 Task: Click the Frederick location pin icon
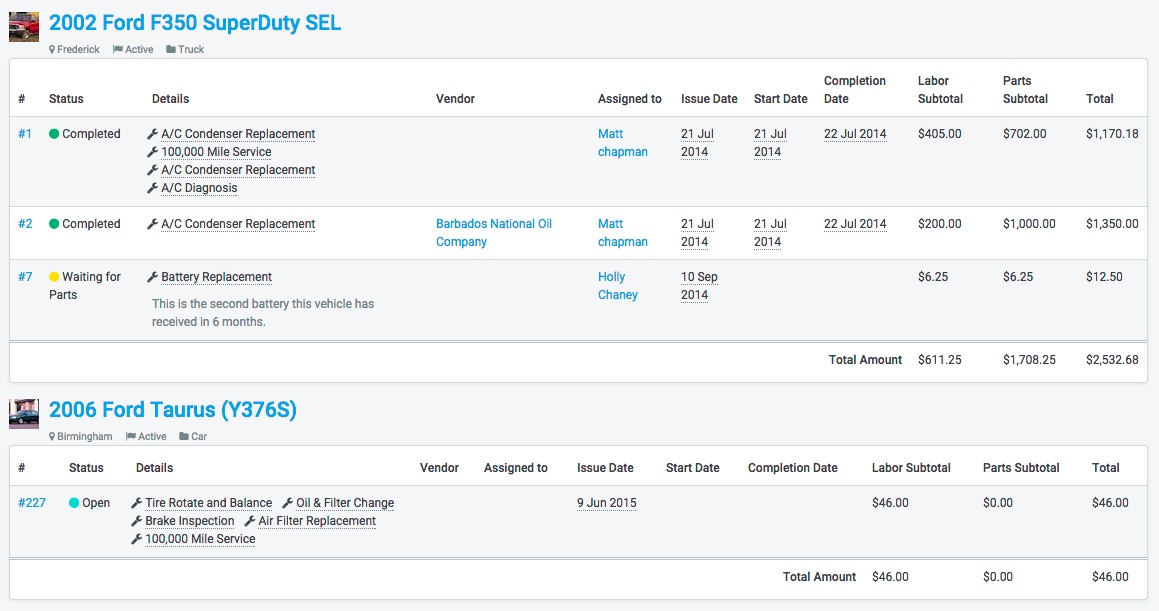click(52, 50)
